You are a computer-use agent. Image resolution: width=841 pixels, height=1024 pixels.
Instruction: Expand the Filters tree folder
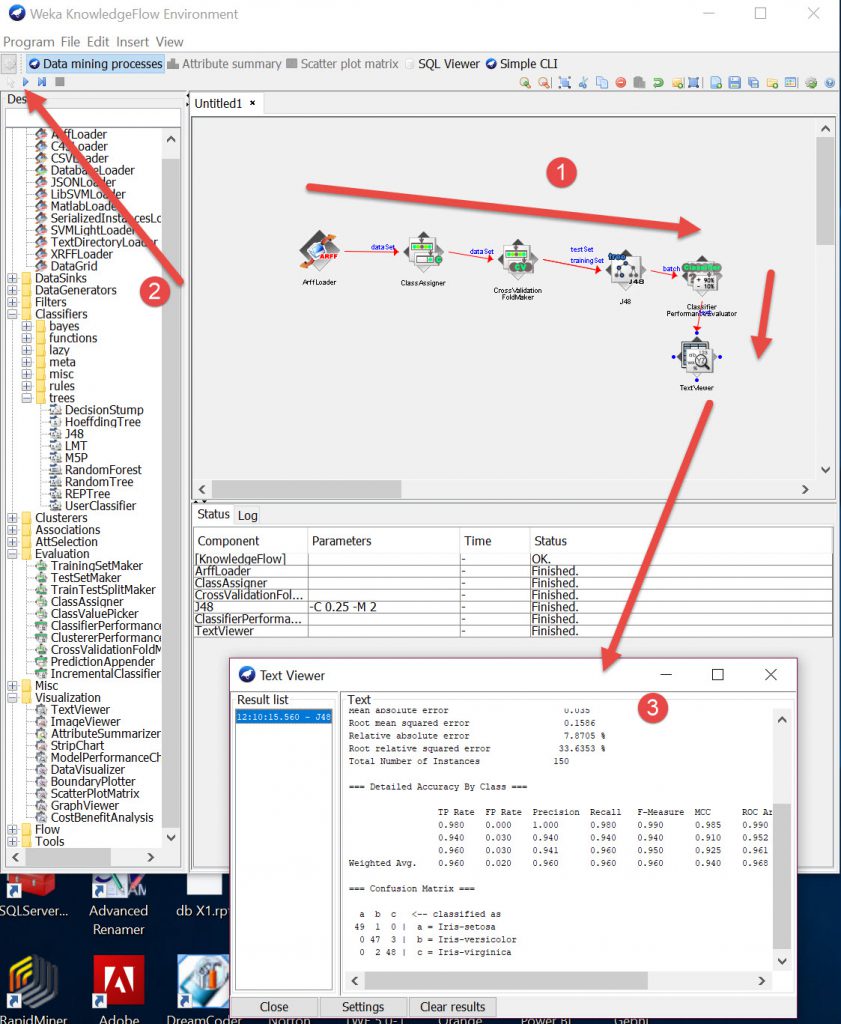click(13, 302)
